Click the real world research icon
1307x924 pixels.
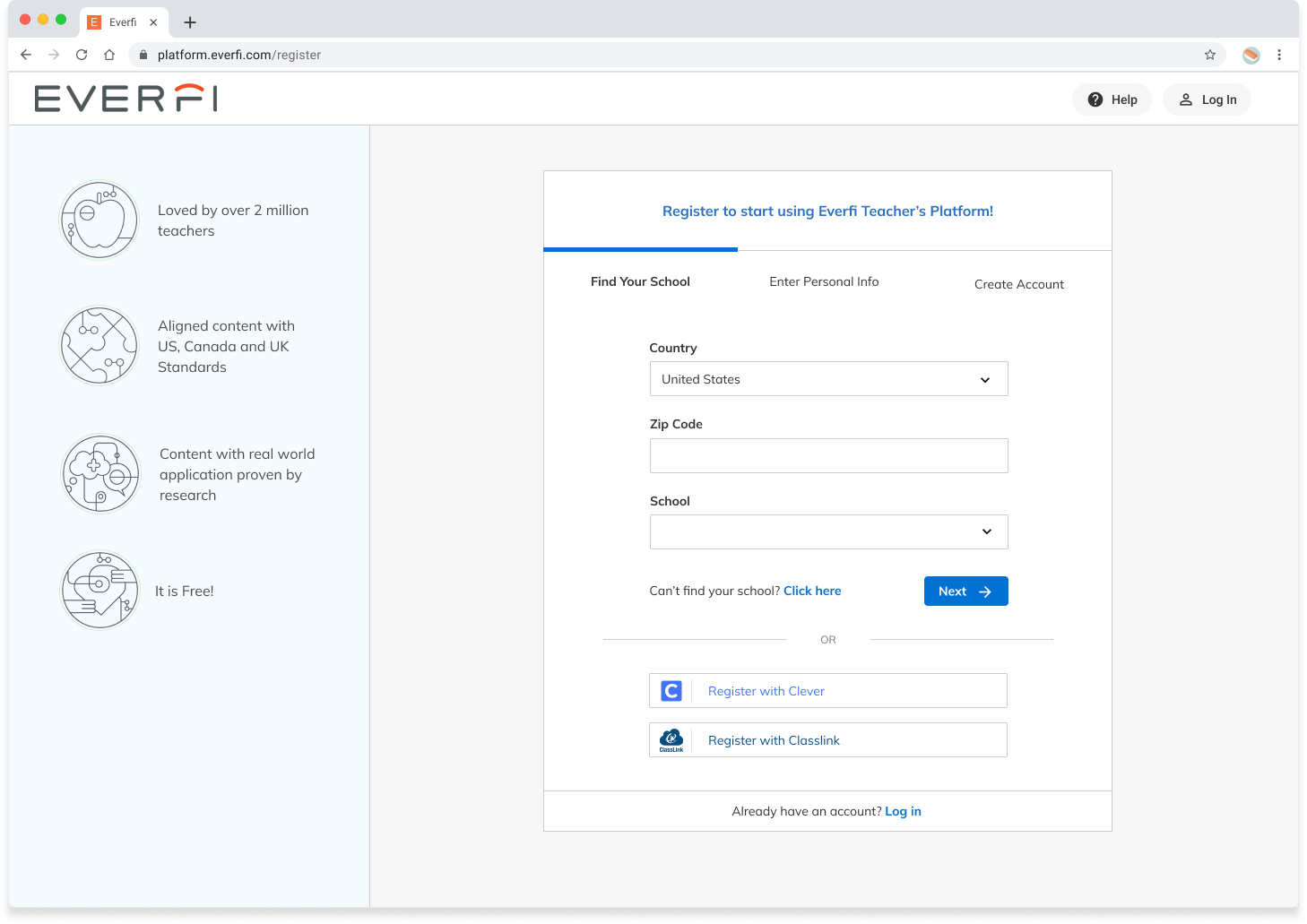click(x=101, y=474)
